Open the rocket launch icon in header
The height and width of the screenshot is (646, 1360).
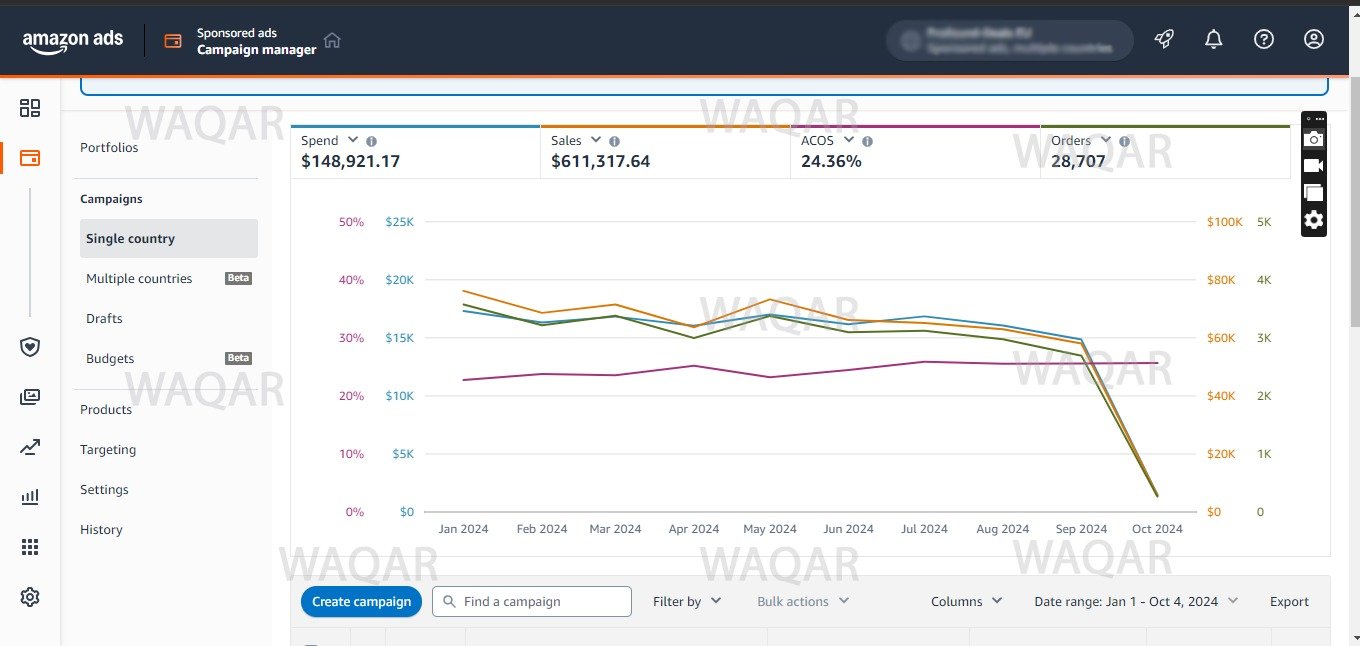(1164, 39)
